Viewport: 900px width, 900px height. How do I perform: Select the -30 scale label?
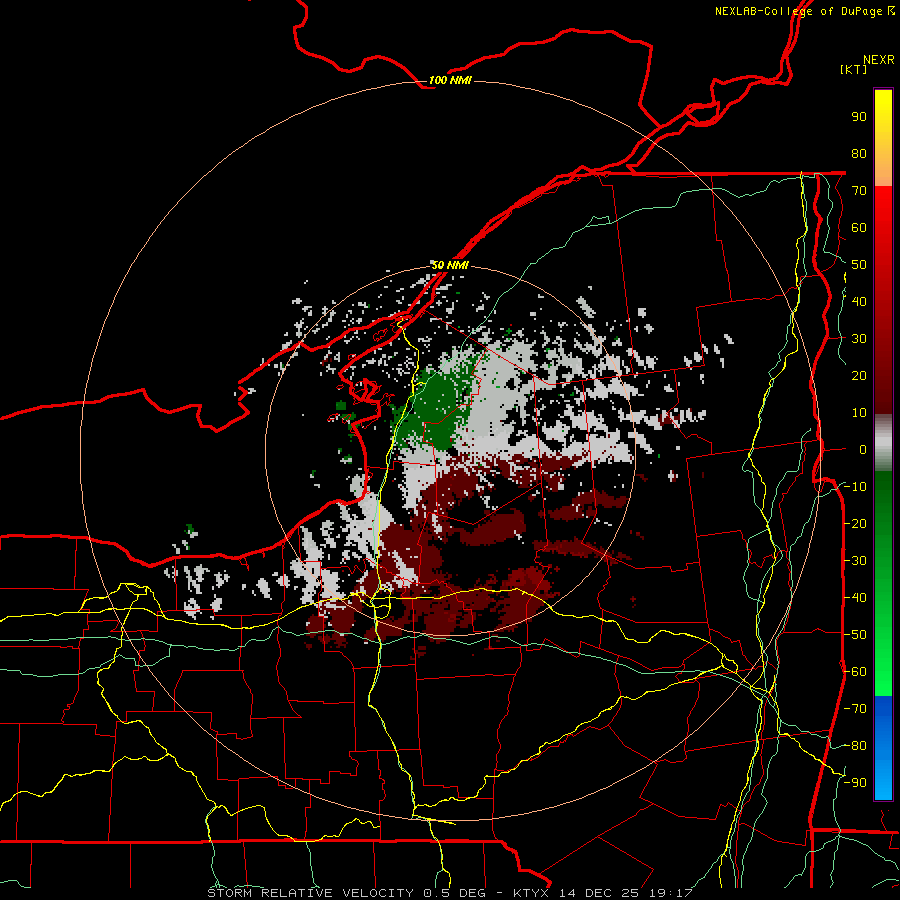(x=855, y=561)
